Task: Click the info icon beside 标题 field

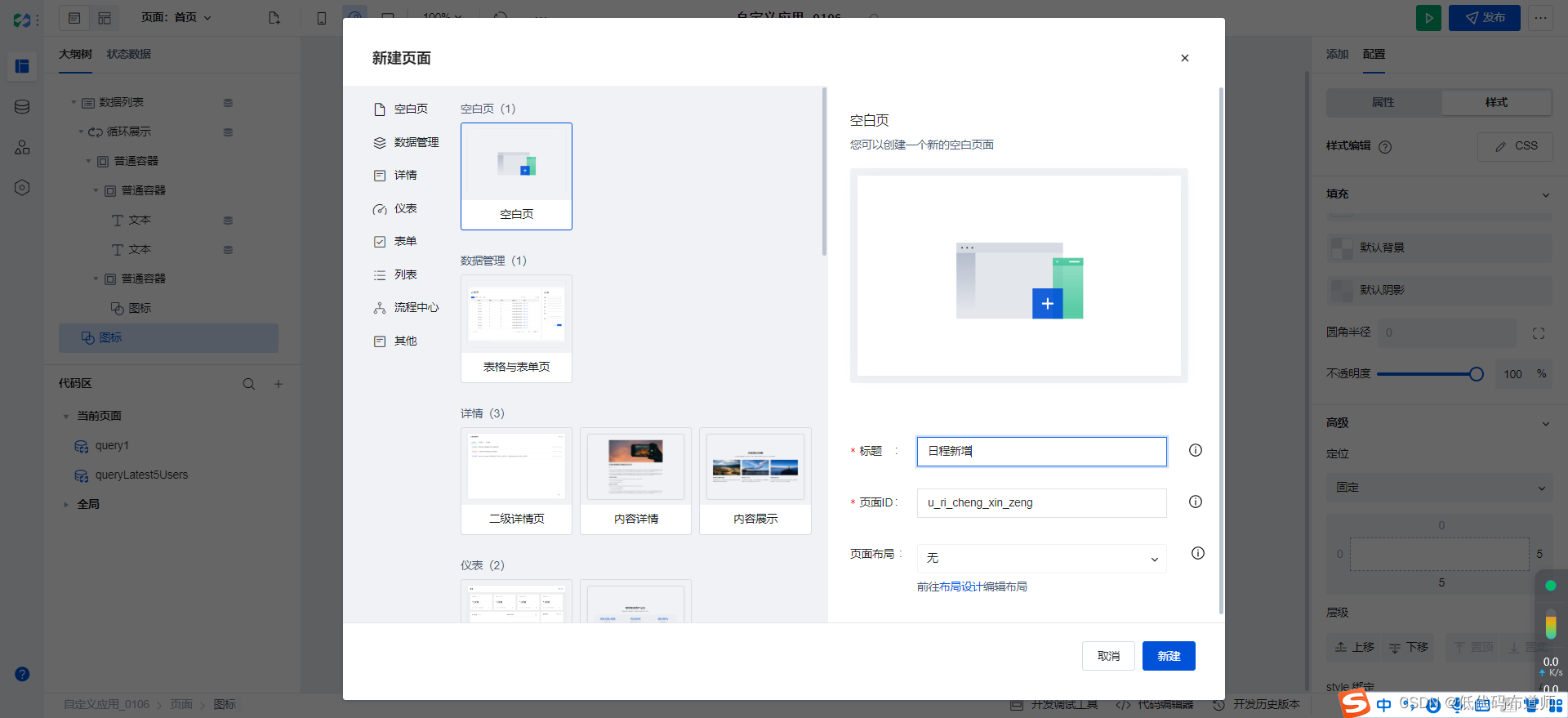Action: (x=1195, y=450)
